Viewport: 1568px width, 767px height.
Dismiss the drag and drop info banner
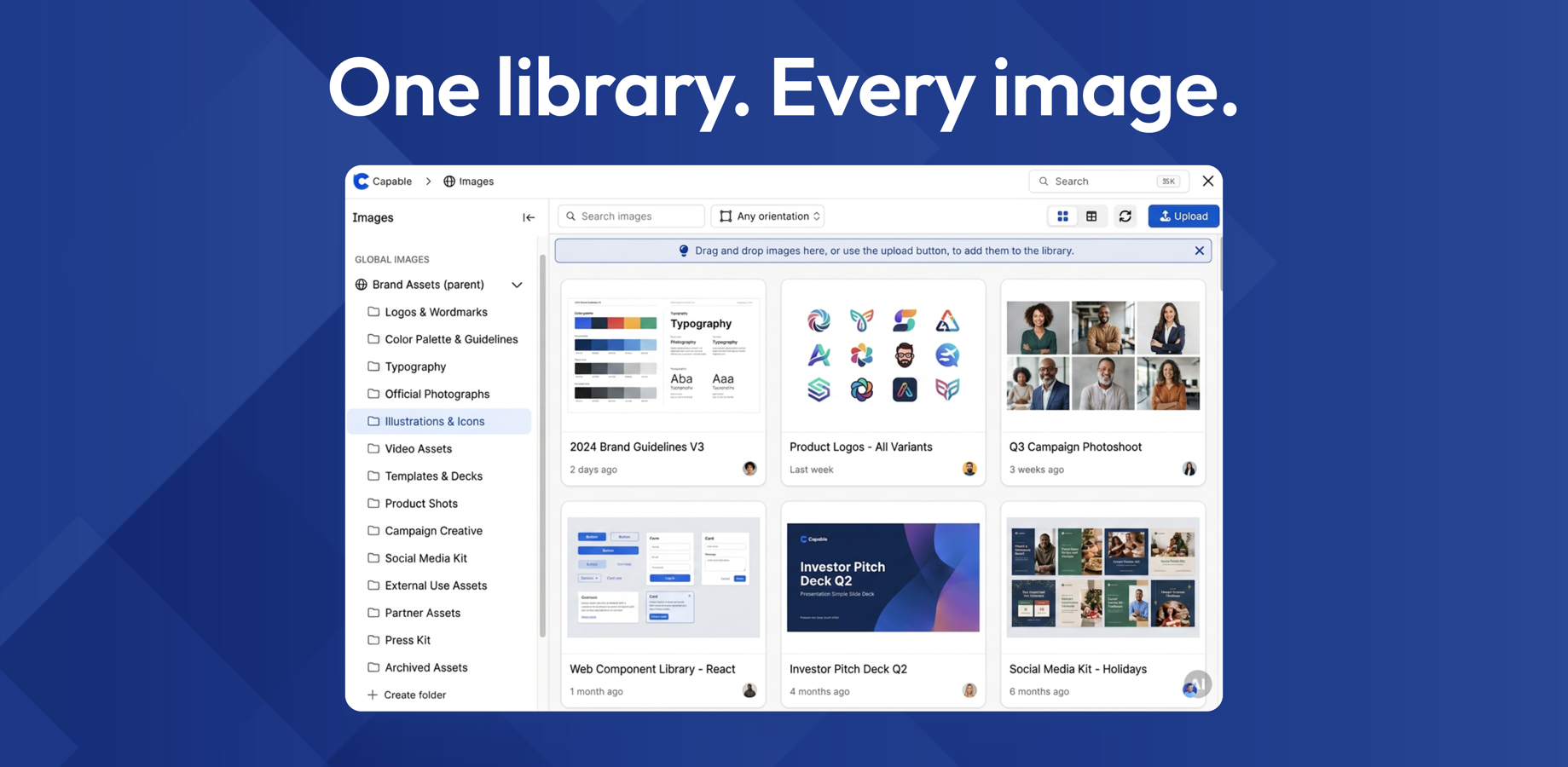coord(1200,251)
